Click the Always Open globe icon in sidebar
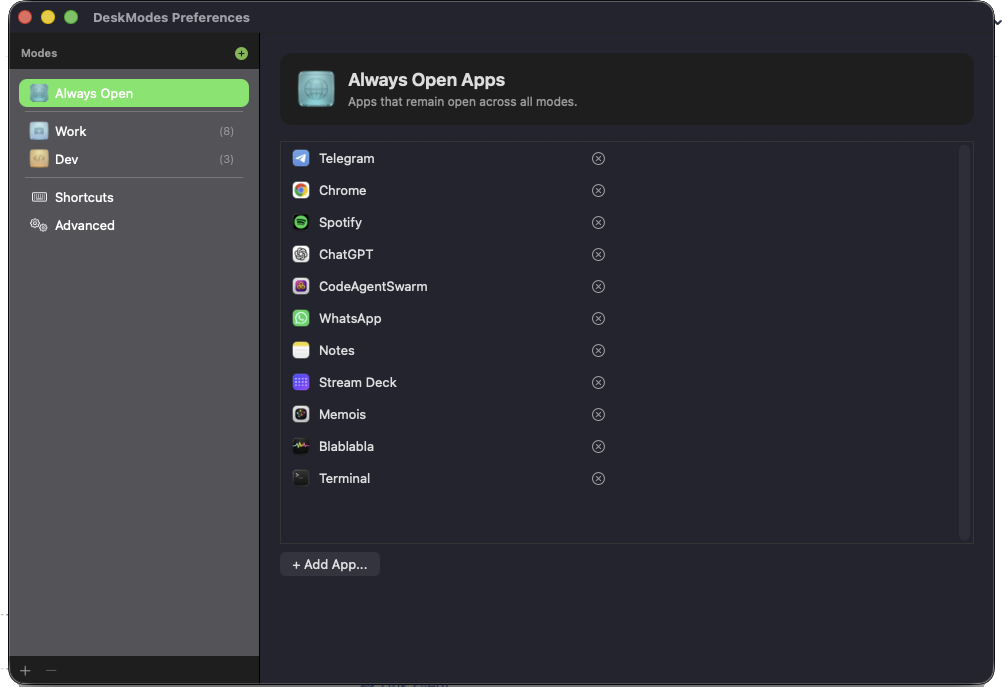The width and height of the screenshot is (1002, 687). 39,93
